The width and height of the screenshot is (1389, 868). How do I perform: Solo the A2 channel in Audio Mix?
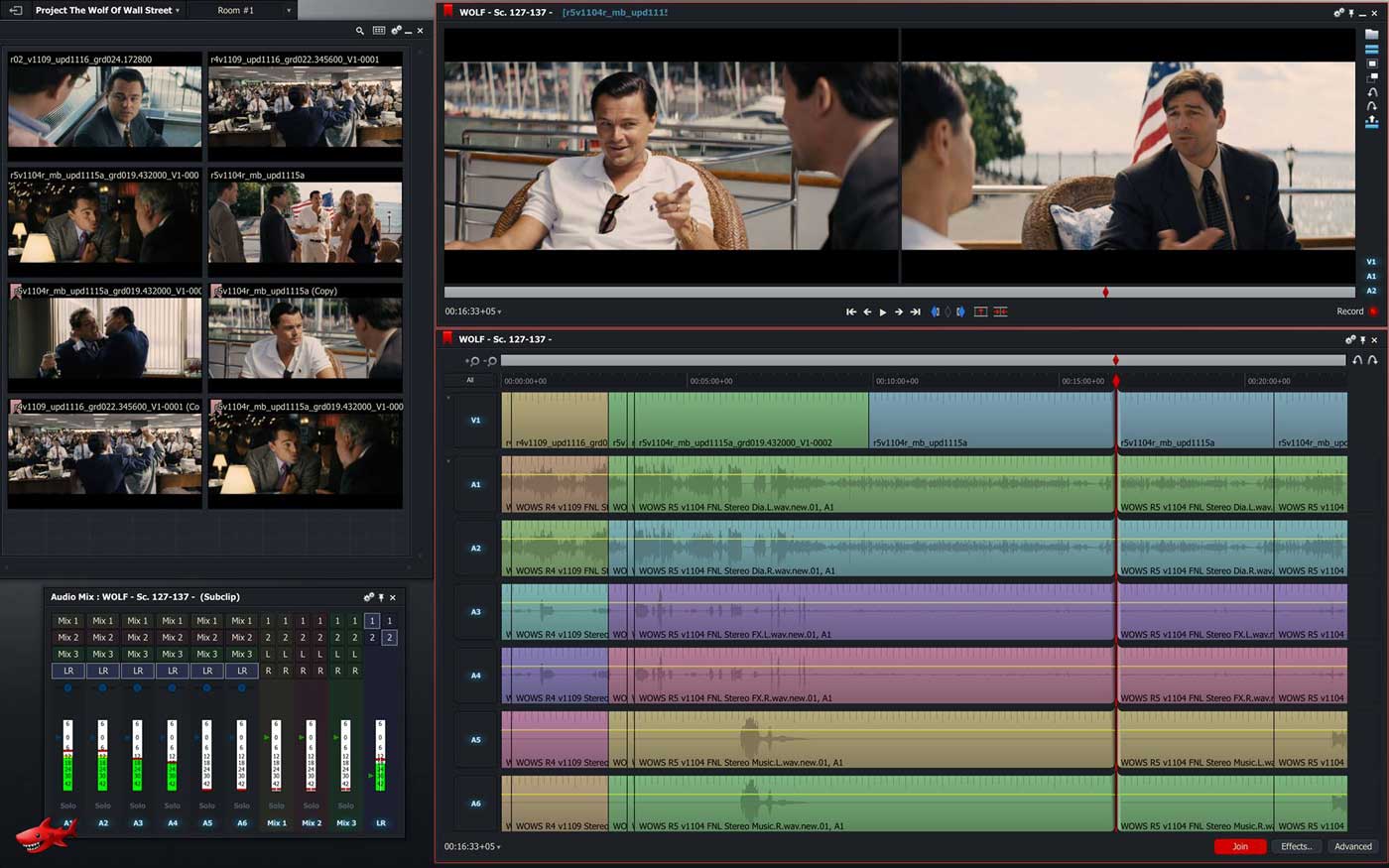102,806
